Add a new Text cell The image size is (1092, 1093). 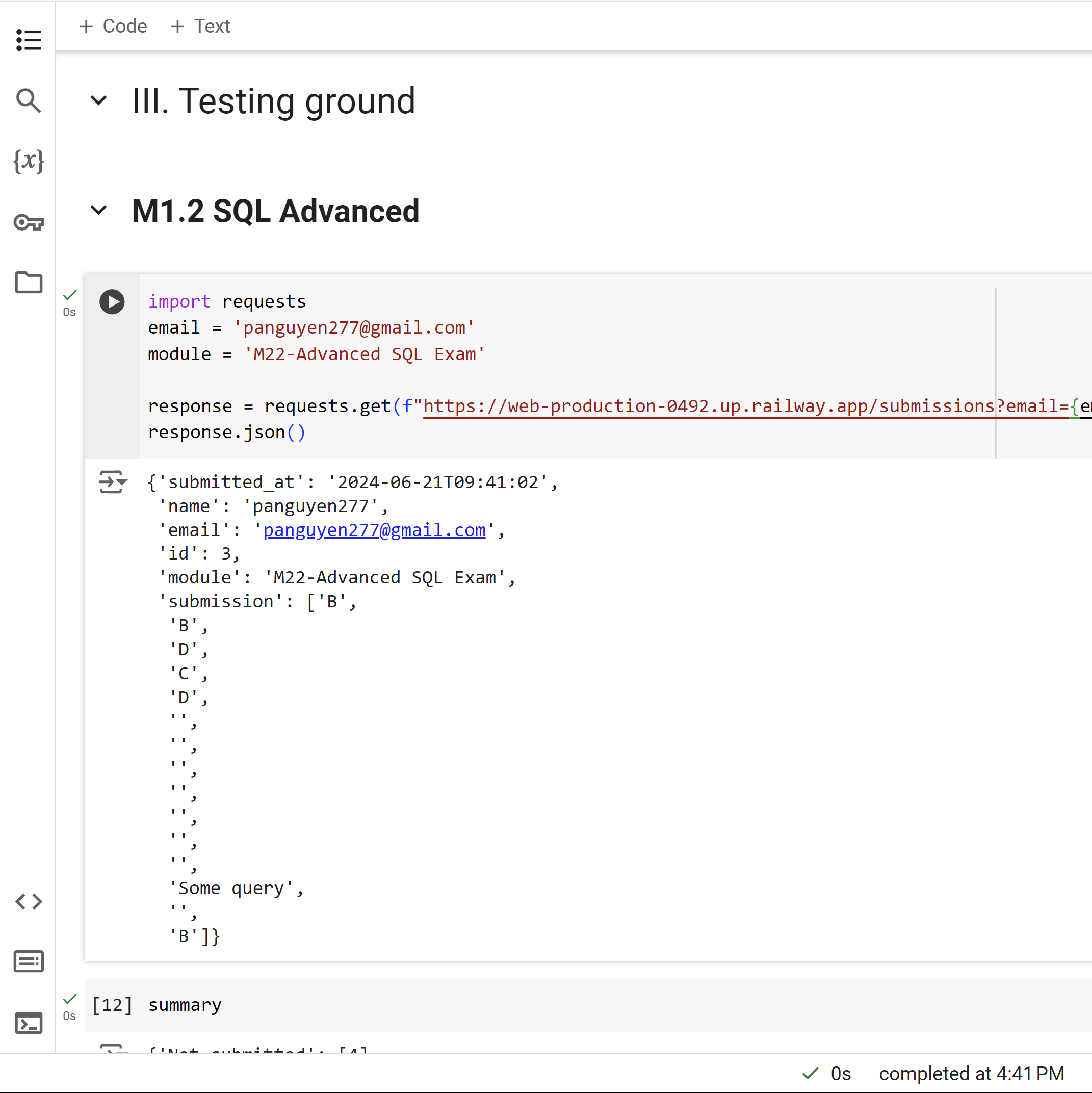200,26
